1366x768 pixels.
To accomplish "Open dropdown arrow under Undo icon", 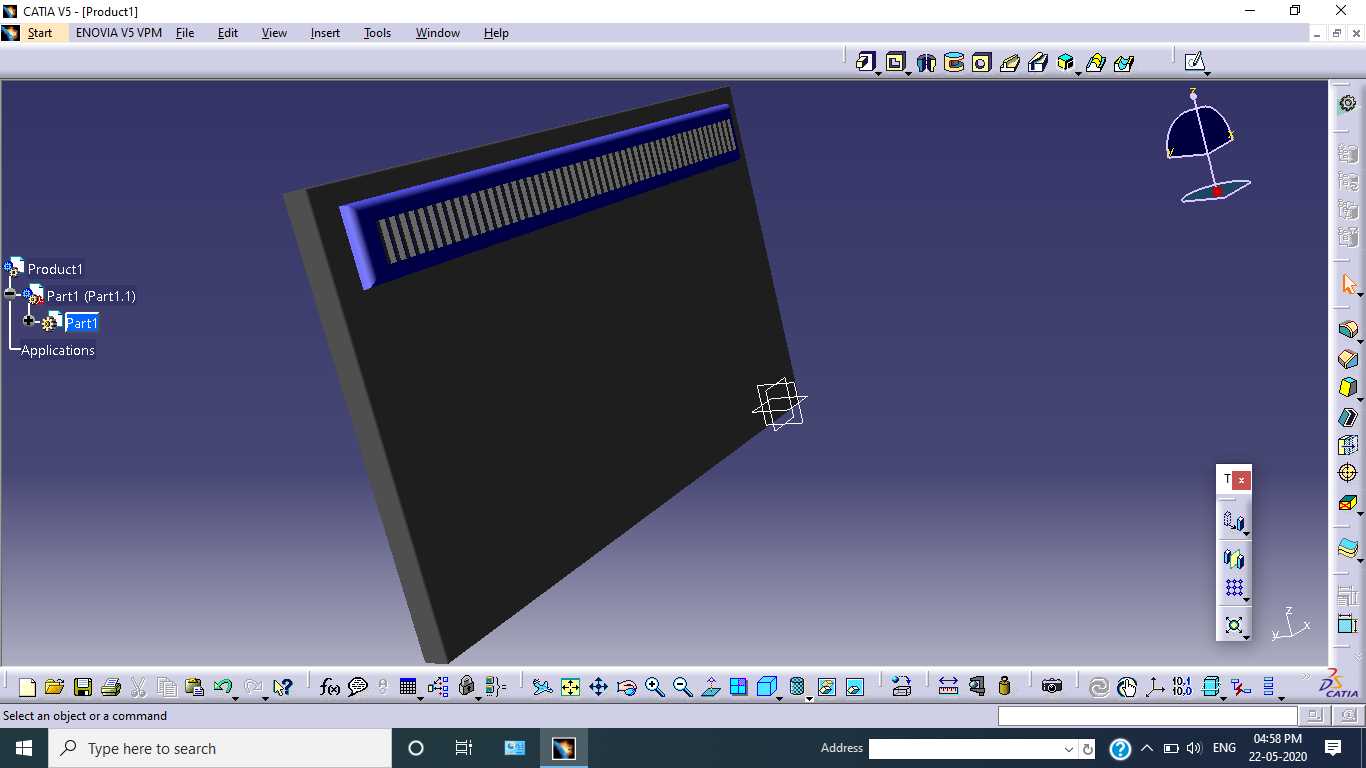I will coord(235,698).
